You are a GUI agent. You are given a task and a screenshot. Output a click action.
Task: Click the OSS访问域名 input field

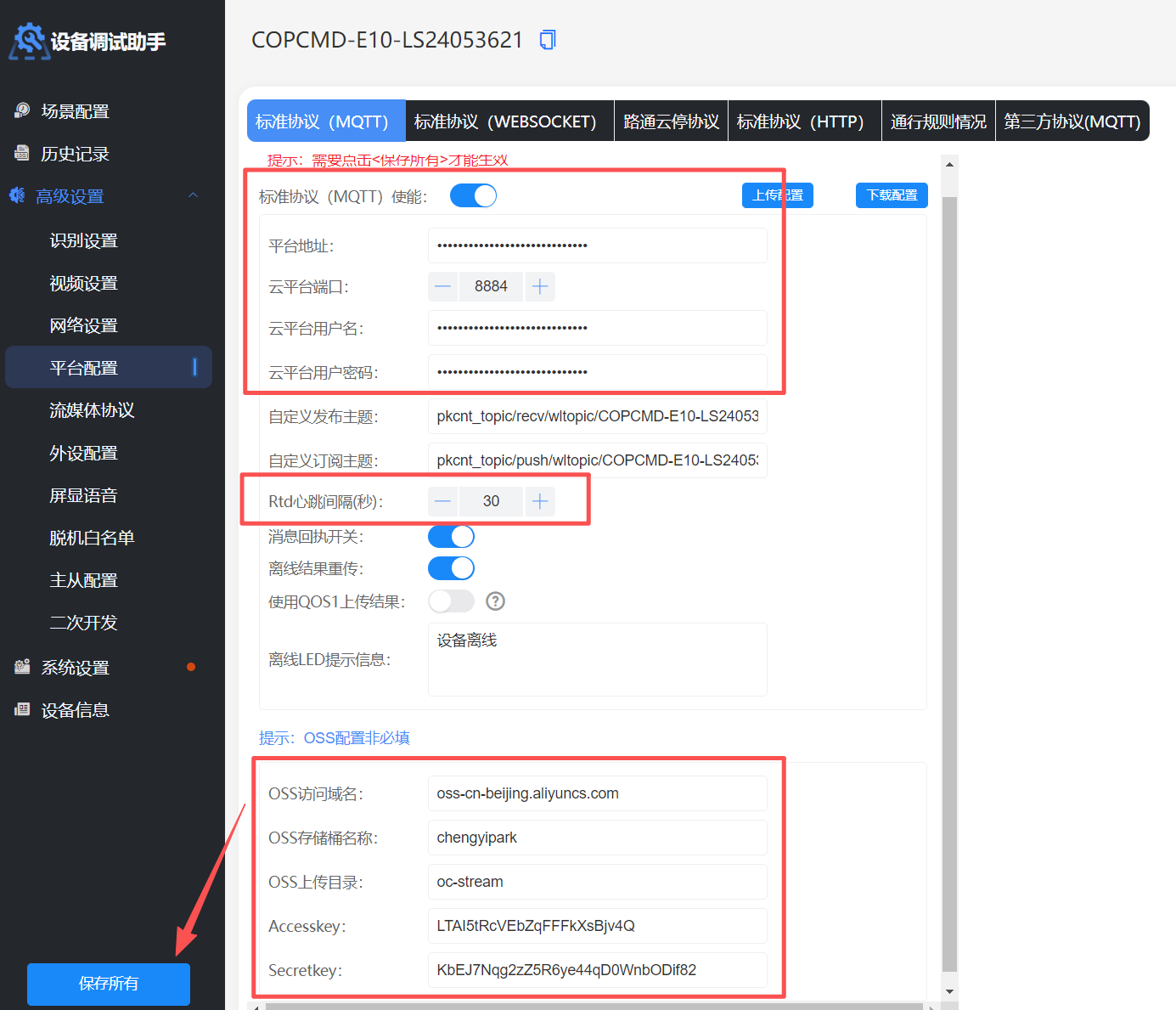pos(597,793)
